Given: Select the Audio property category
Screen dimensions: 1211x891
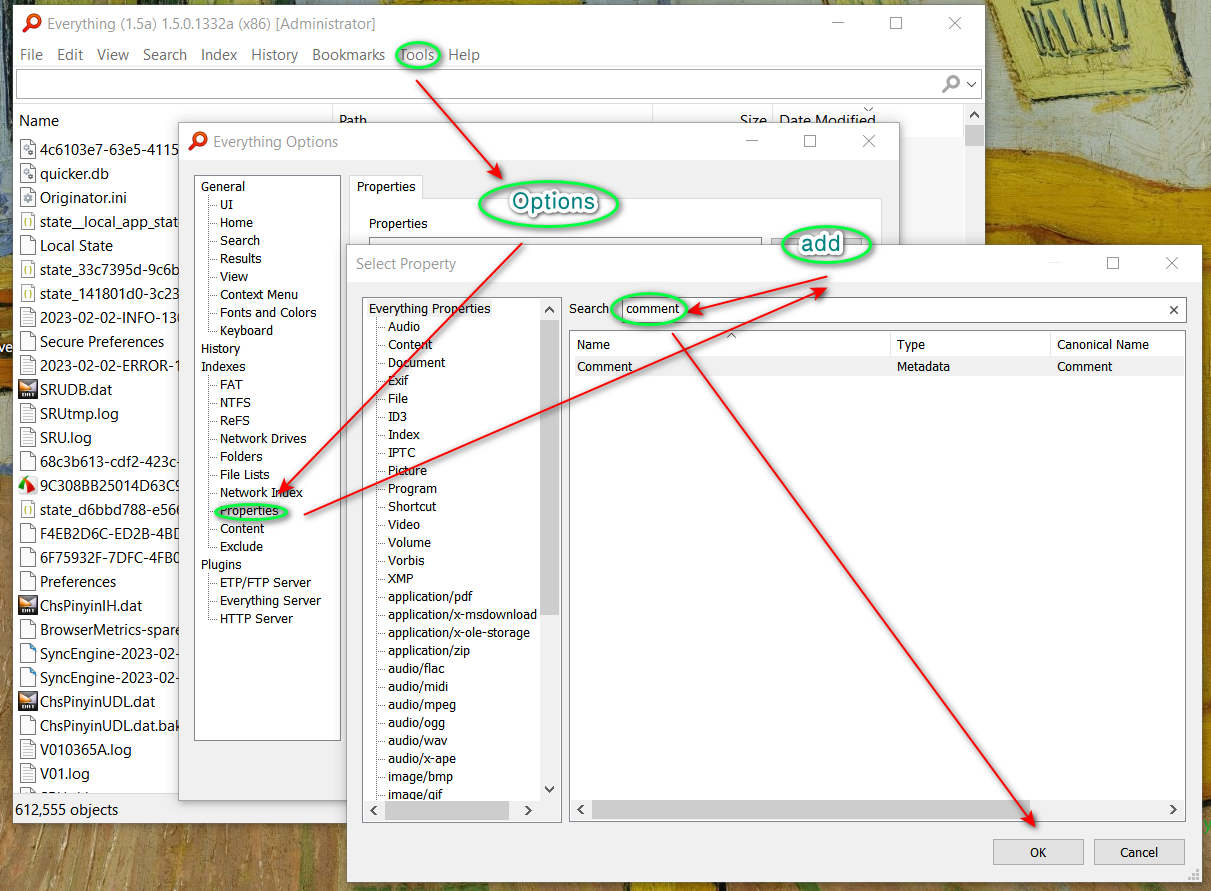Looking at the screenshot, I should click(x=404, y=327).
